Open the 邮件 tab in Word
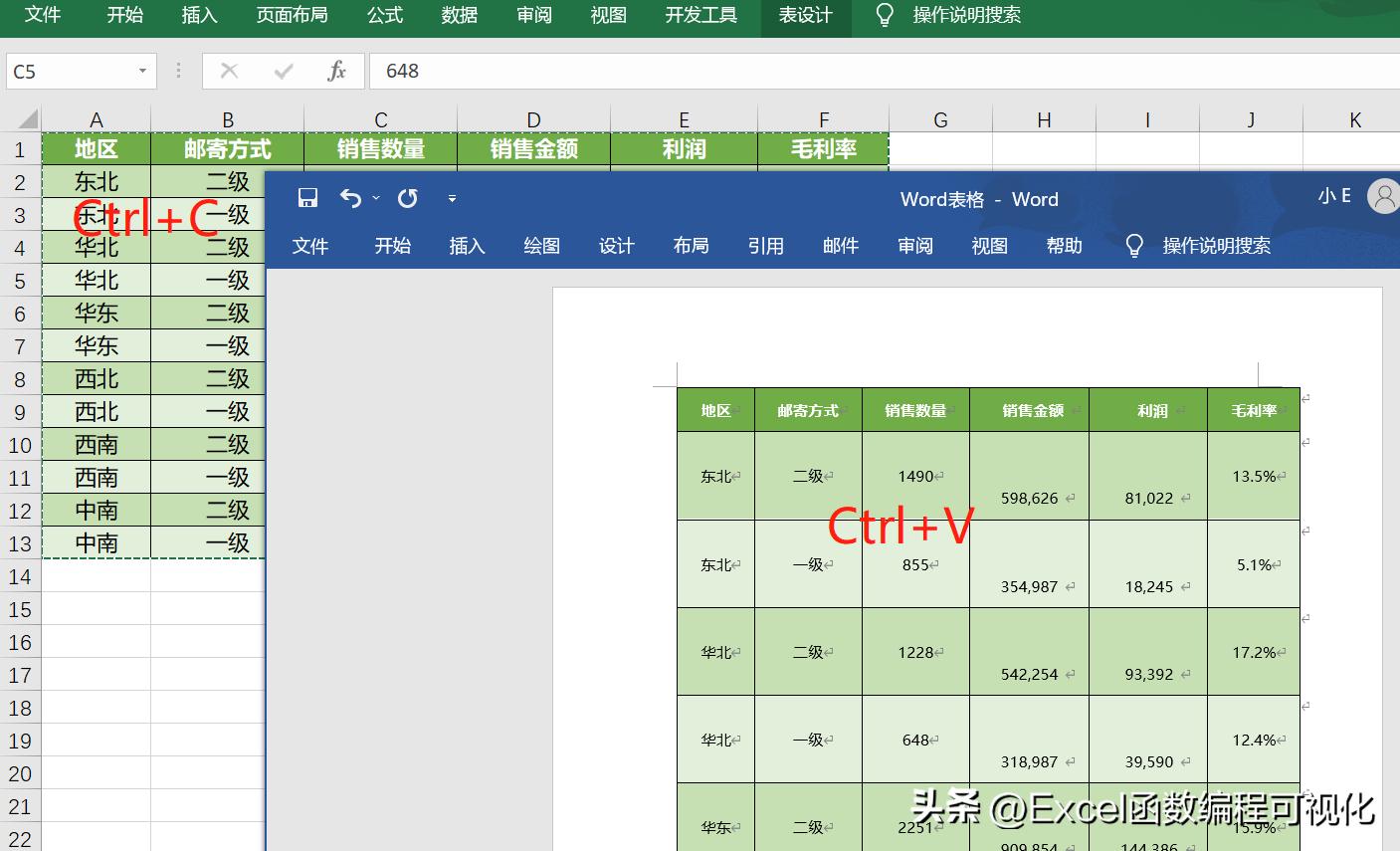 (840, 245)
